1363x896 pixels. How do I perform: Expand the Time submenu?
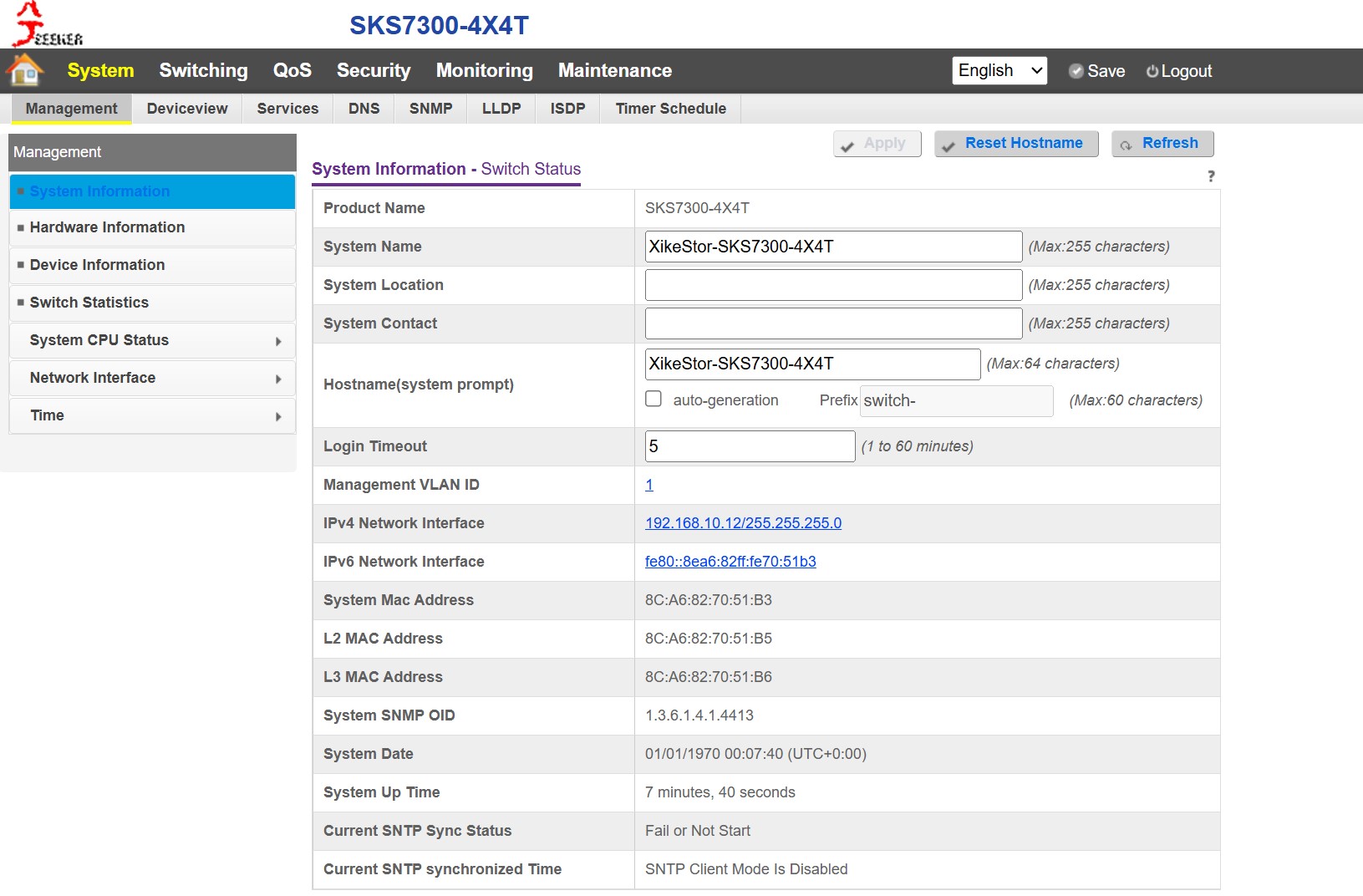(x=152, y=415)
